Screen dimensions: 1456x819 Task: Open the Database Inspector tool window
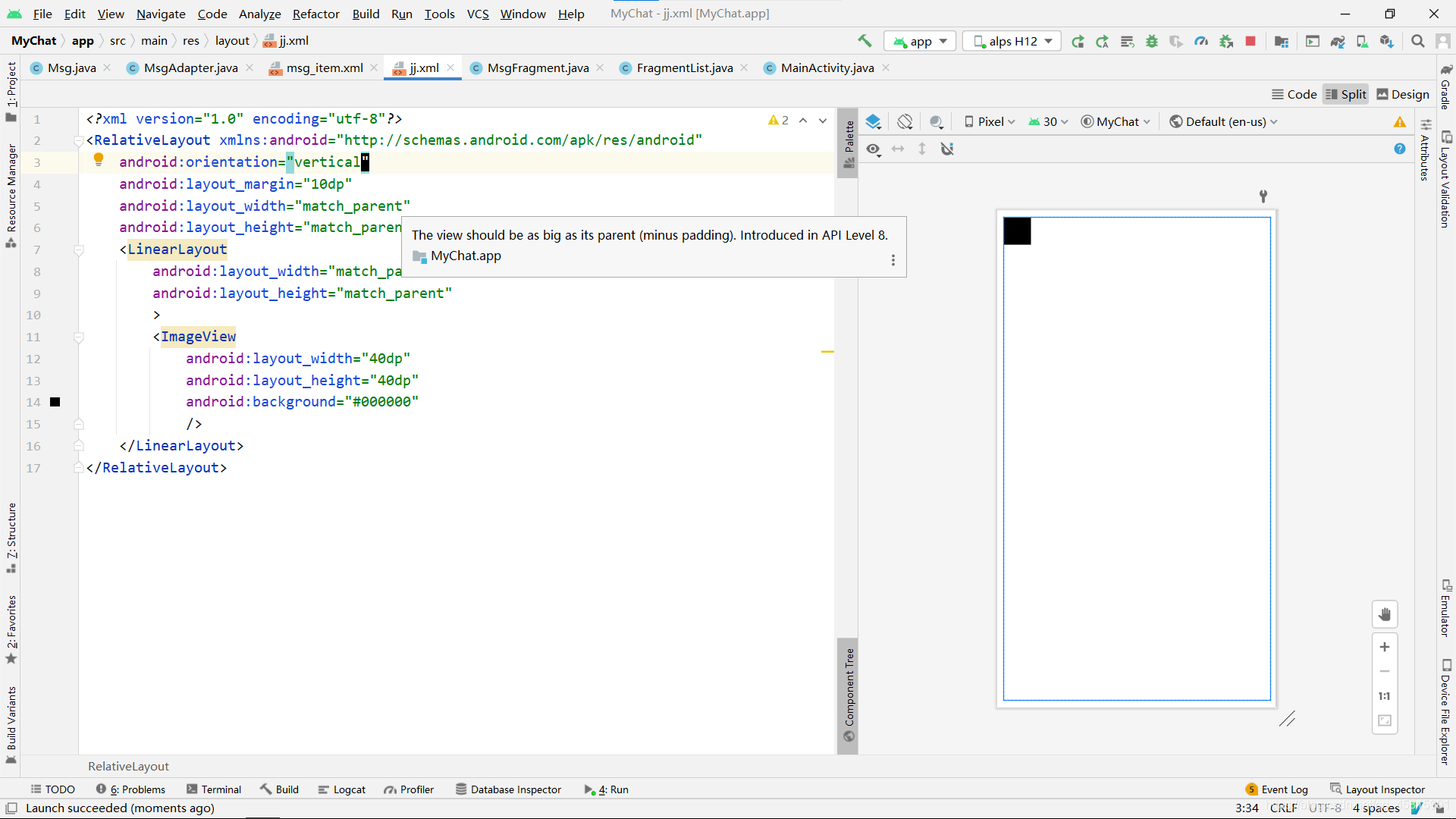coord(508,789)
